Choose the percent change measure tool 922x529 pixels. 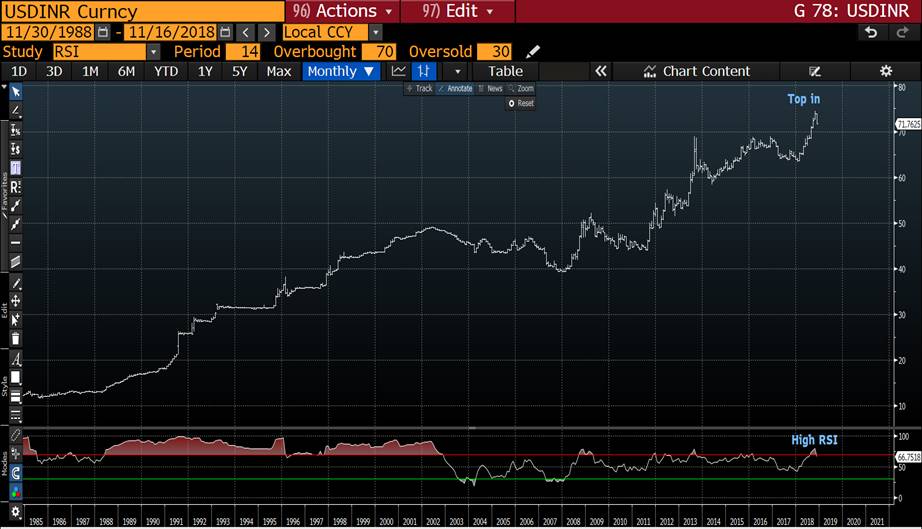tap(16, 129)
